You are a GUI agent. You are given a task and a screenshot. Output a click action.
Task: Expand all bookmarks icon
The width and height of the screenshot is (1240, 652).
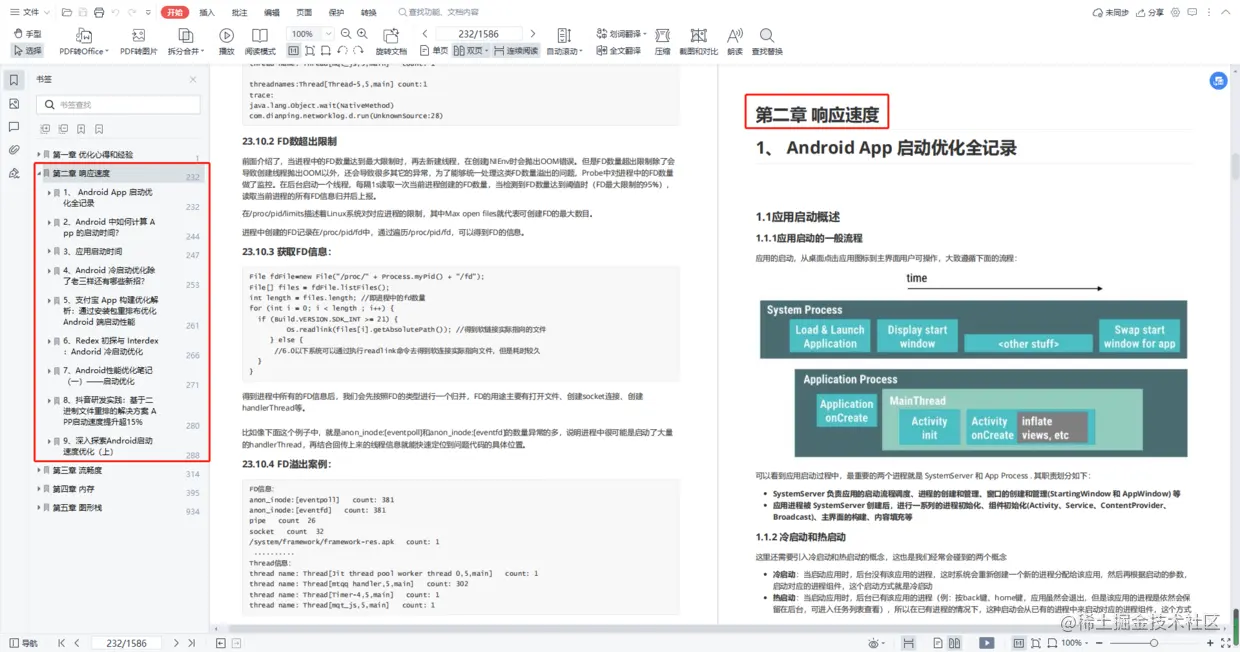pyautogui.click(x=45, y=128)
